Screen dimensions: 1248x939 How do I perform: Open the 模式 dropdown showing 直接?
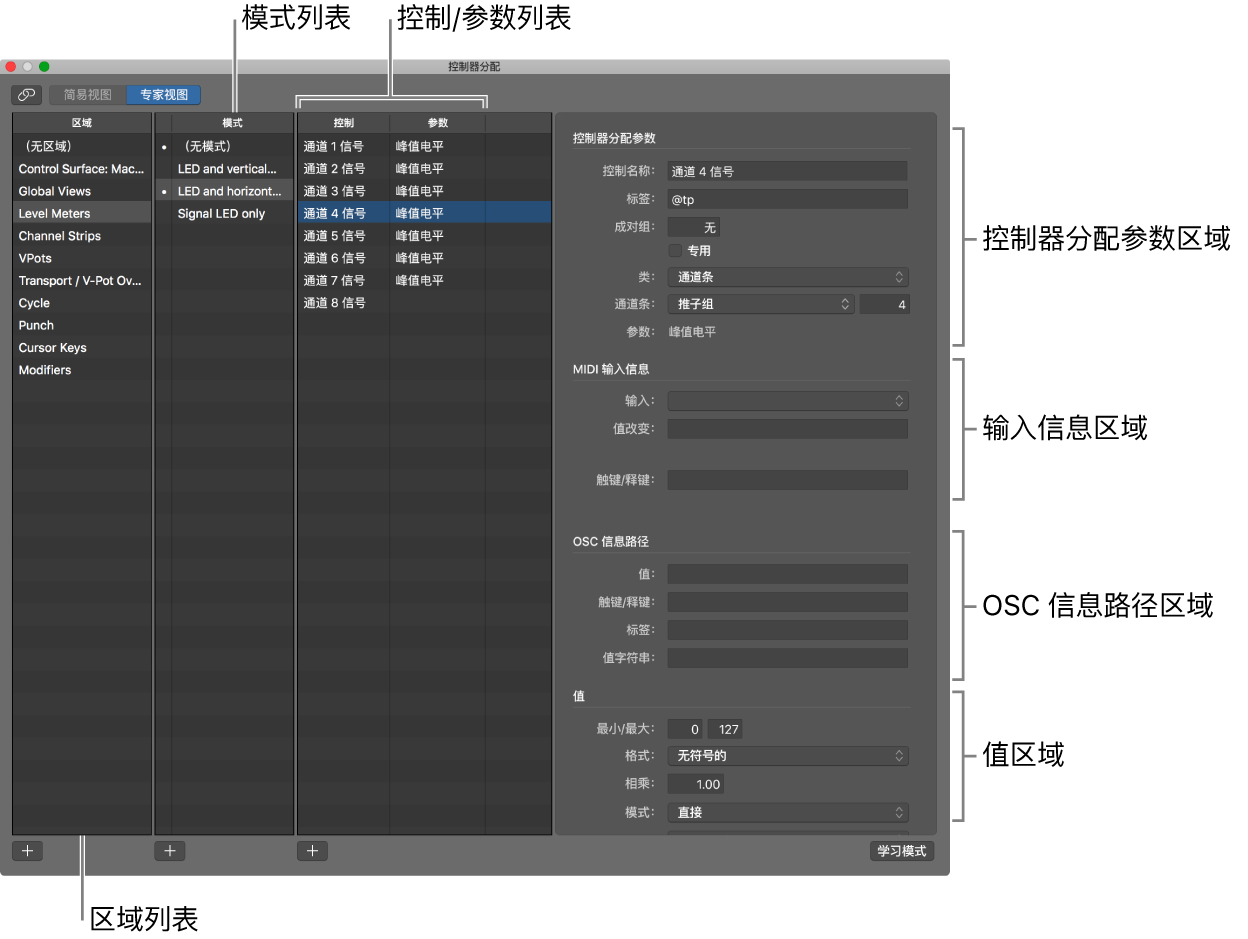click(788, 812)
